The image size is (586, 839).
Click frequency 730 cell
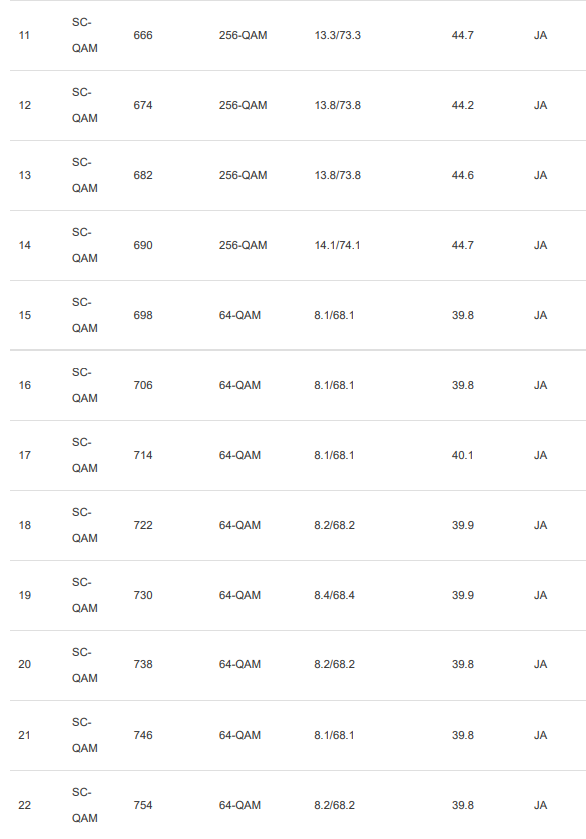(143, 596)
